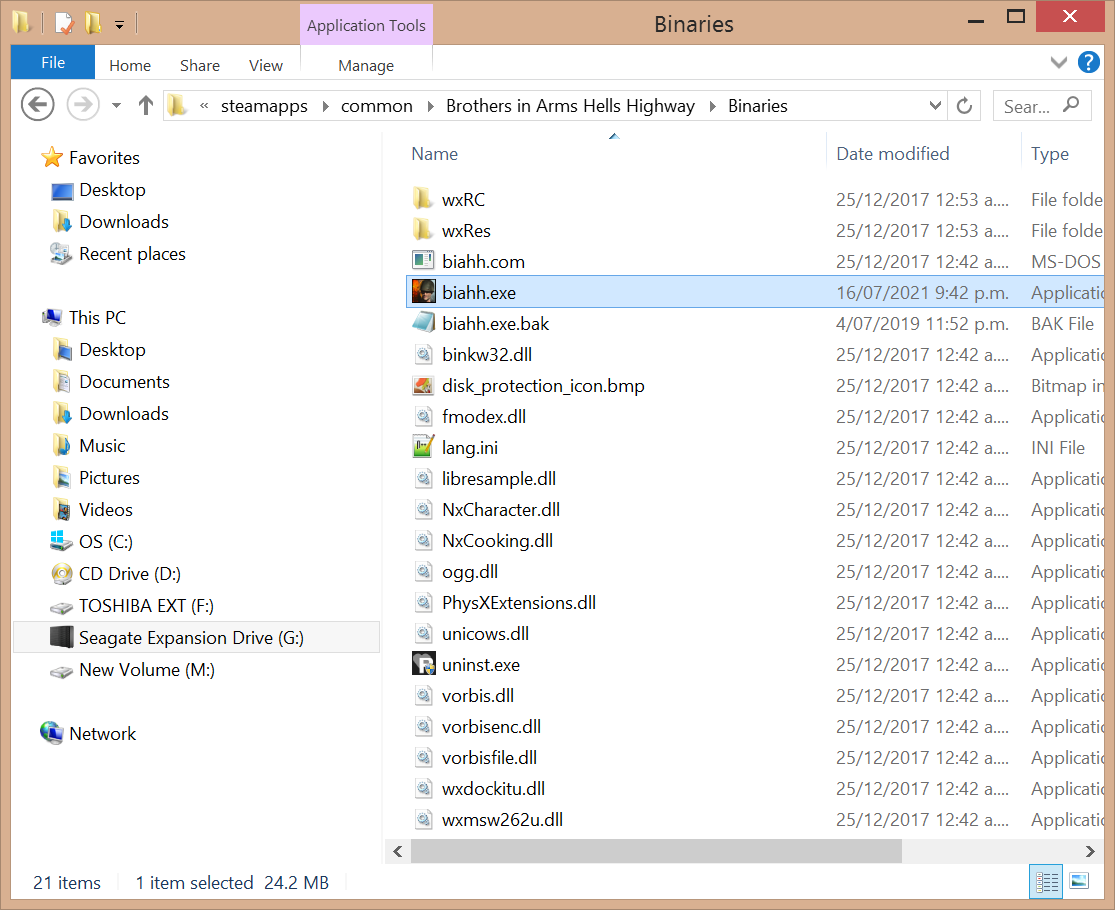Click the Back navigation arrow
Screen dimensions: 1115x910
(38, 105)
